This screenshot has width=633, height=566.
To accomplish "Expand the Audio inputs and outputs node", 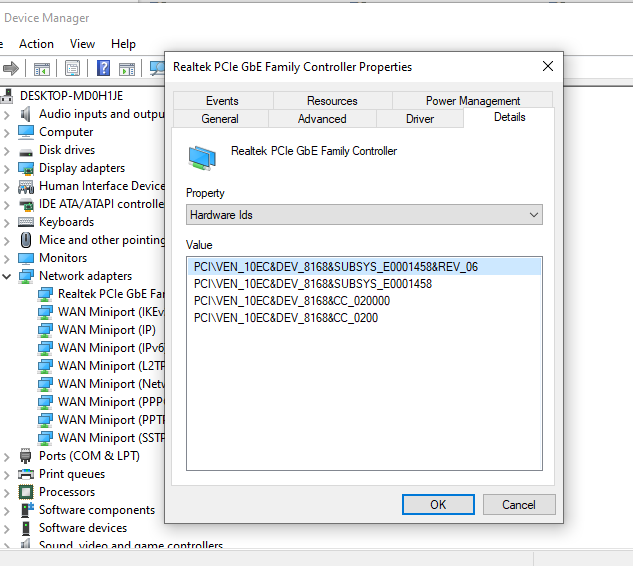I will click(6, 115).
